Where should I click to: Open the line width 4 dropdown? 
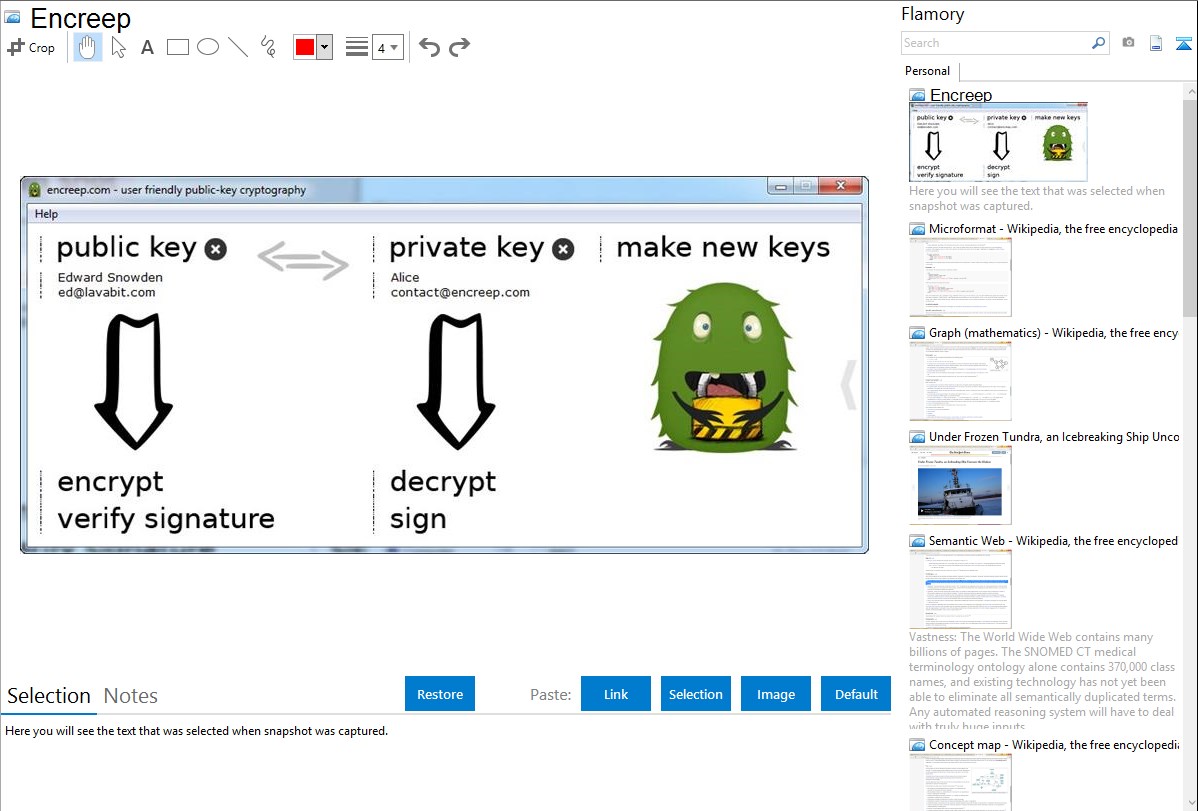pos(387,47)
